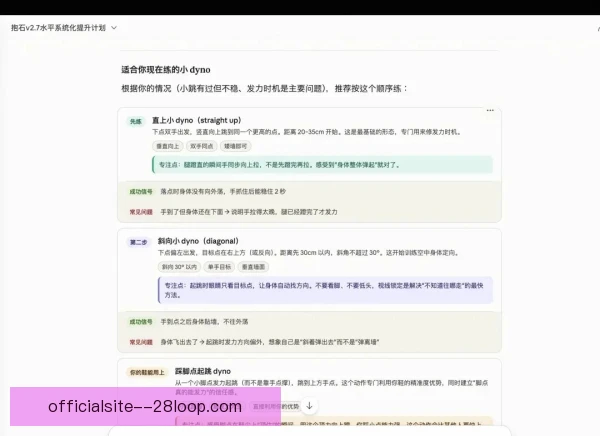
Task: Select the 单手目标 tag chip
Action: [219, 267]
